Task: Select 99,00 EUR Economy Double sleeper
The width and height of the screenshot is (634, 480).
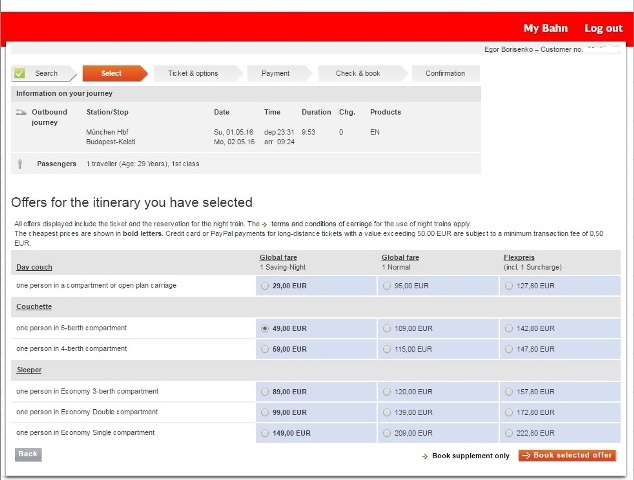Action: [265, 412]
